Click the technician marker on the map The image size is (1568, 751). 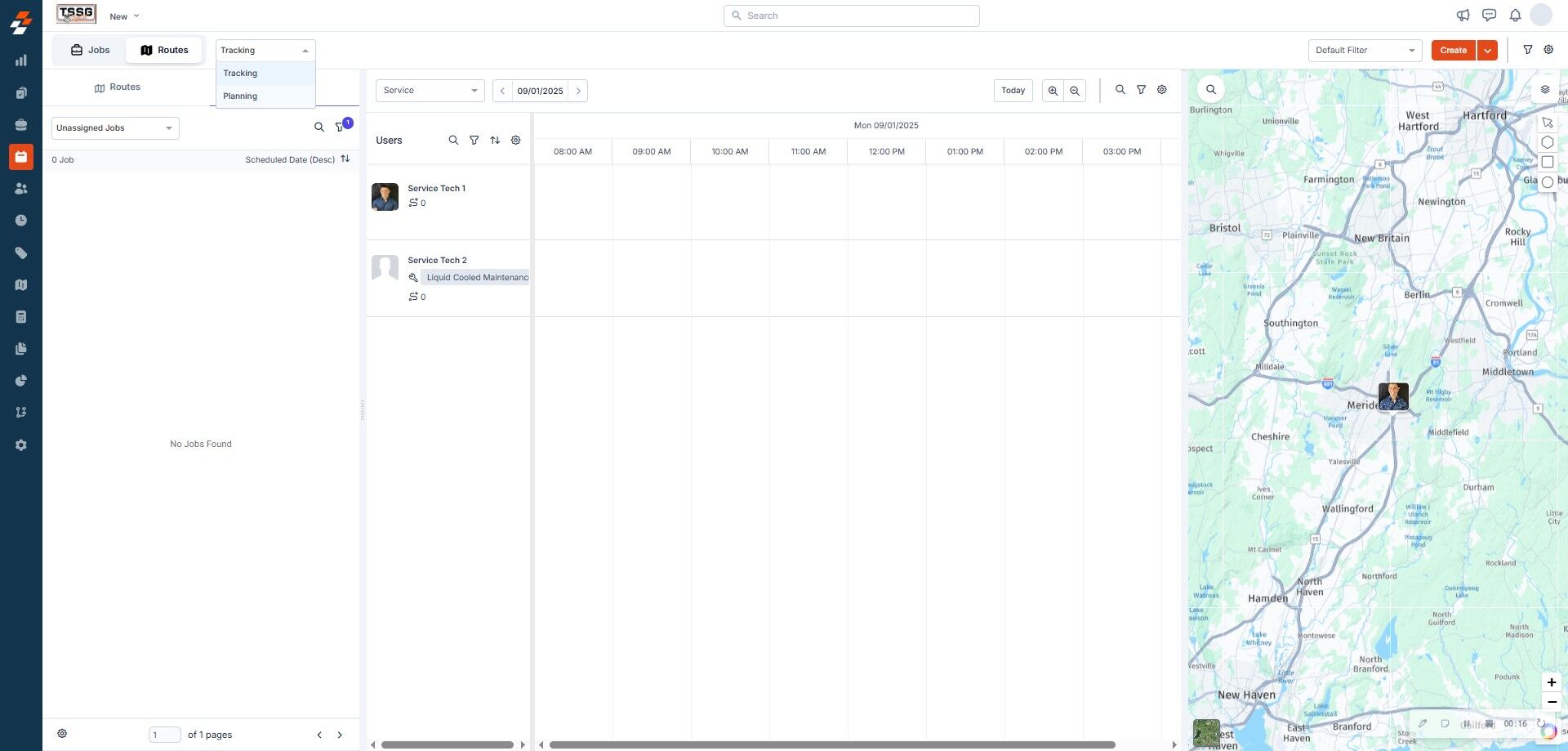(x=1393, y=397)
